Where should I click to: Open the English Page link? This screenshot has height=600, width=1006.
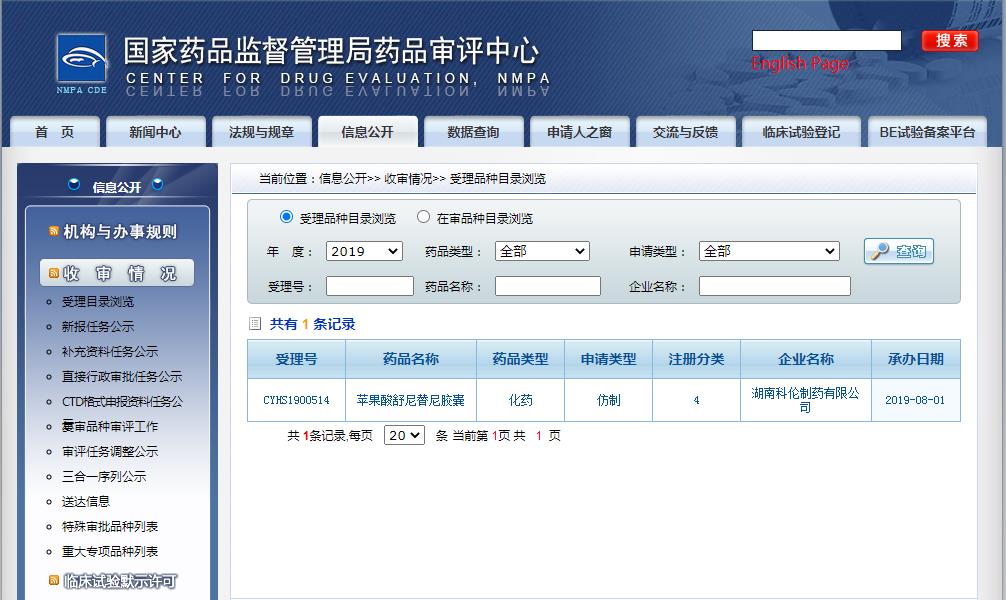(x=799, y=64)
